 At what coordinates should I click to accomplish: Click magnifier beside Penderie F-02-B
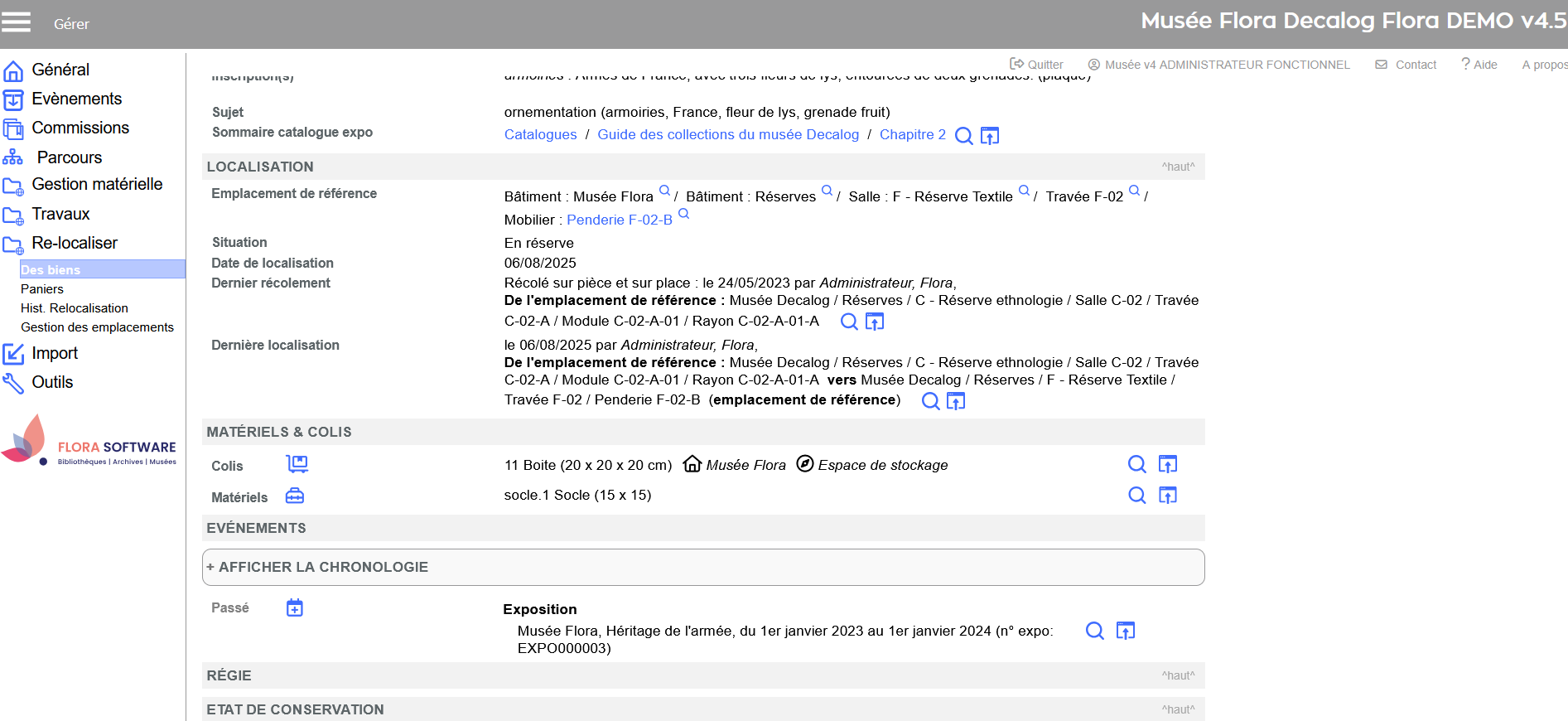[684, 214]
